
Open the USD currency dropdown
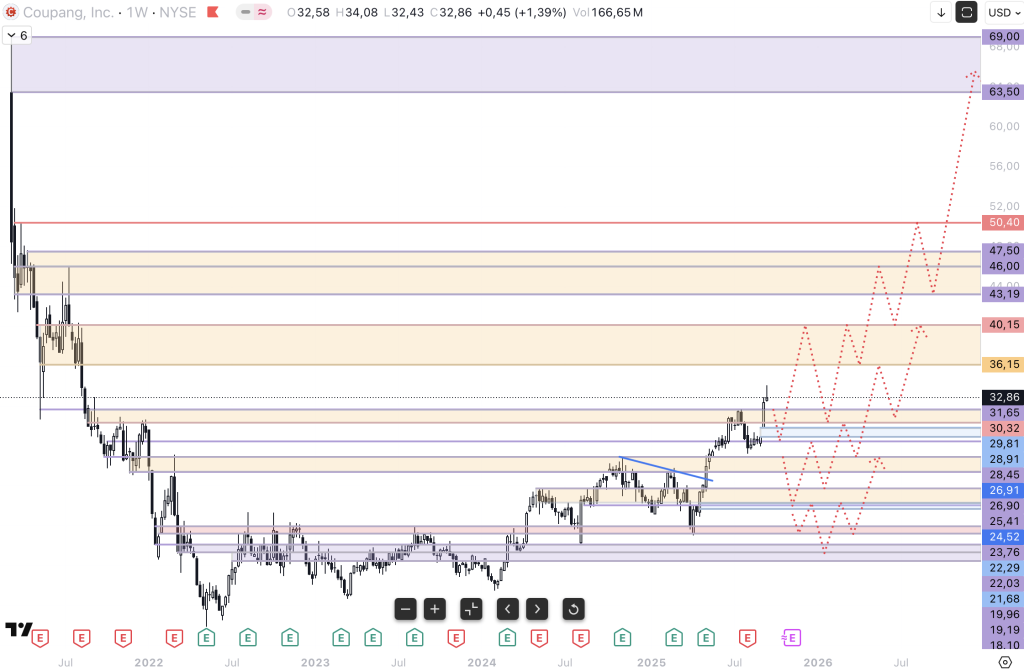(1002, 12)
